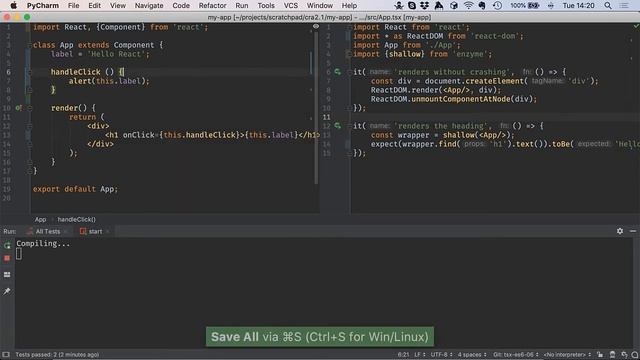Open UTF-8 encoding dropdown

[x=442, y=355]
